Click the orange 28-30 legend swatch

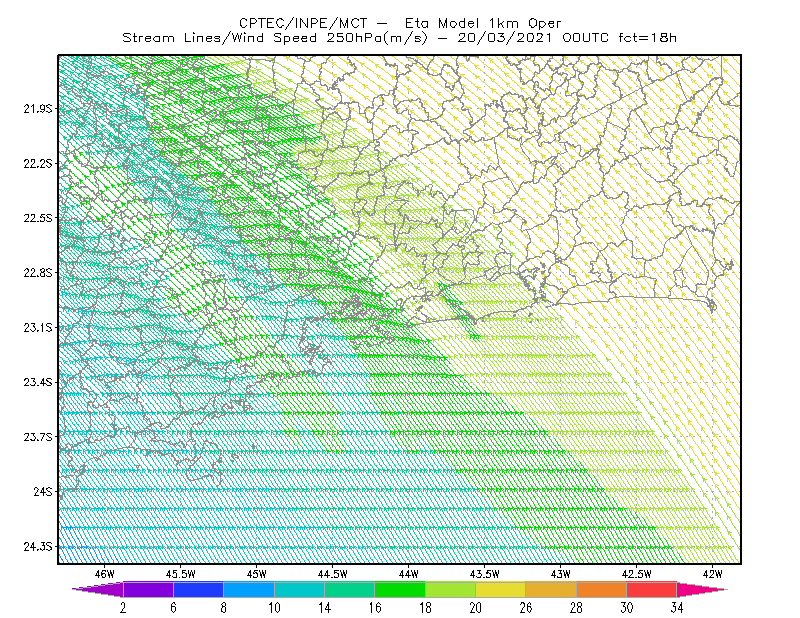[602, 589]
